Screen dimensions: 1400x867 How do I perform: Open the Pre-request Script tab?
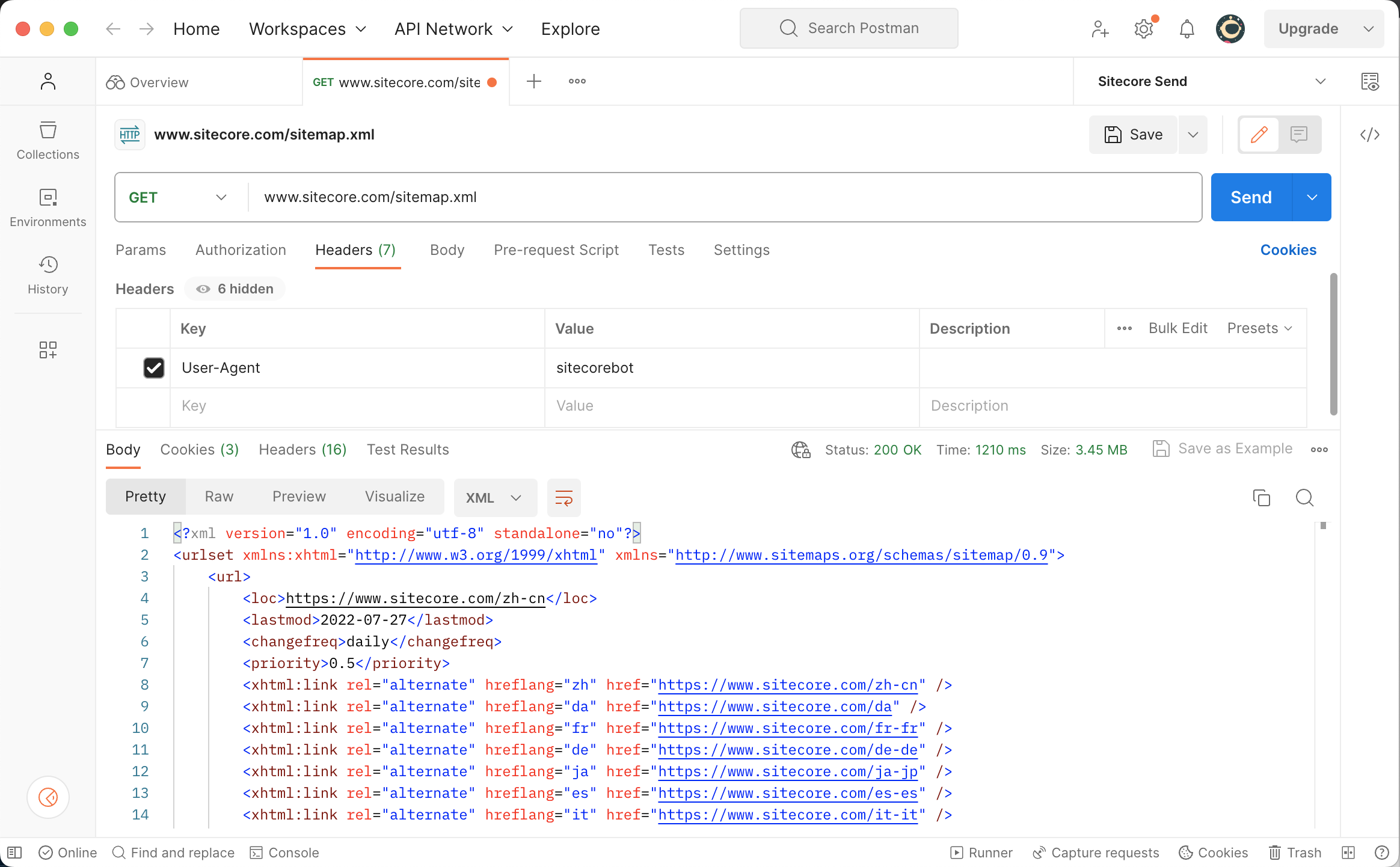(x=556, y=250)
